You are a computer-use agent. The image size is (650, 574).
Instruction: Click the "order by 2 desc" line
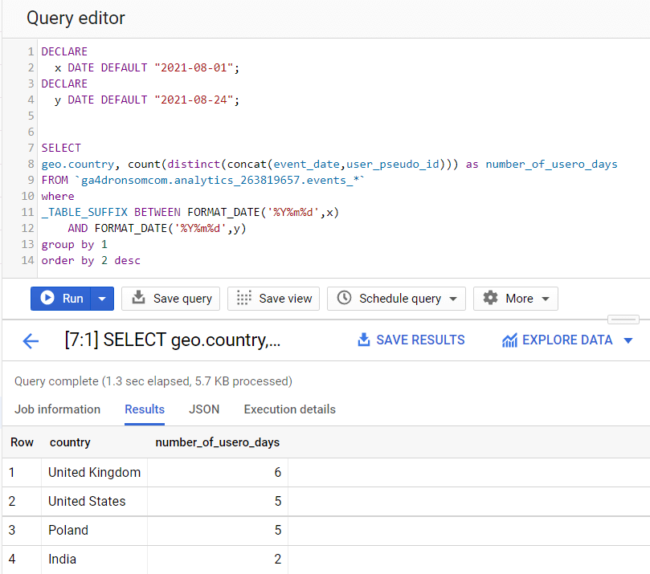pyautogui.click(x=91, y=261)
